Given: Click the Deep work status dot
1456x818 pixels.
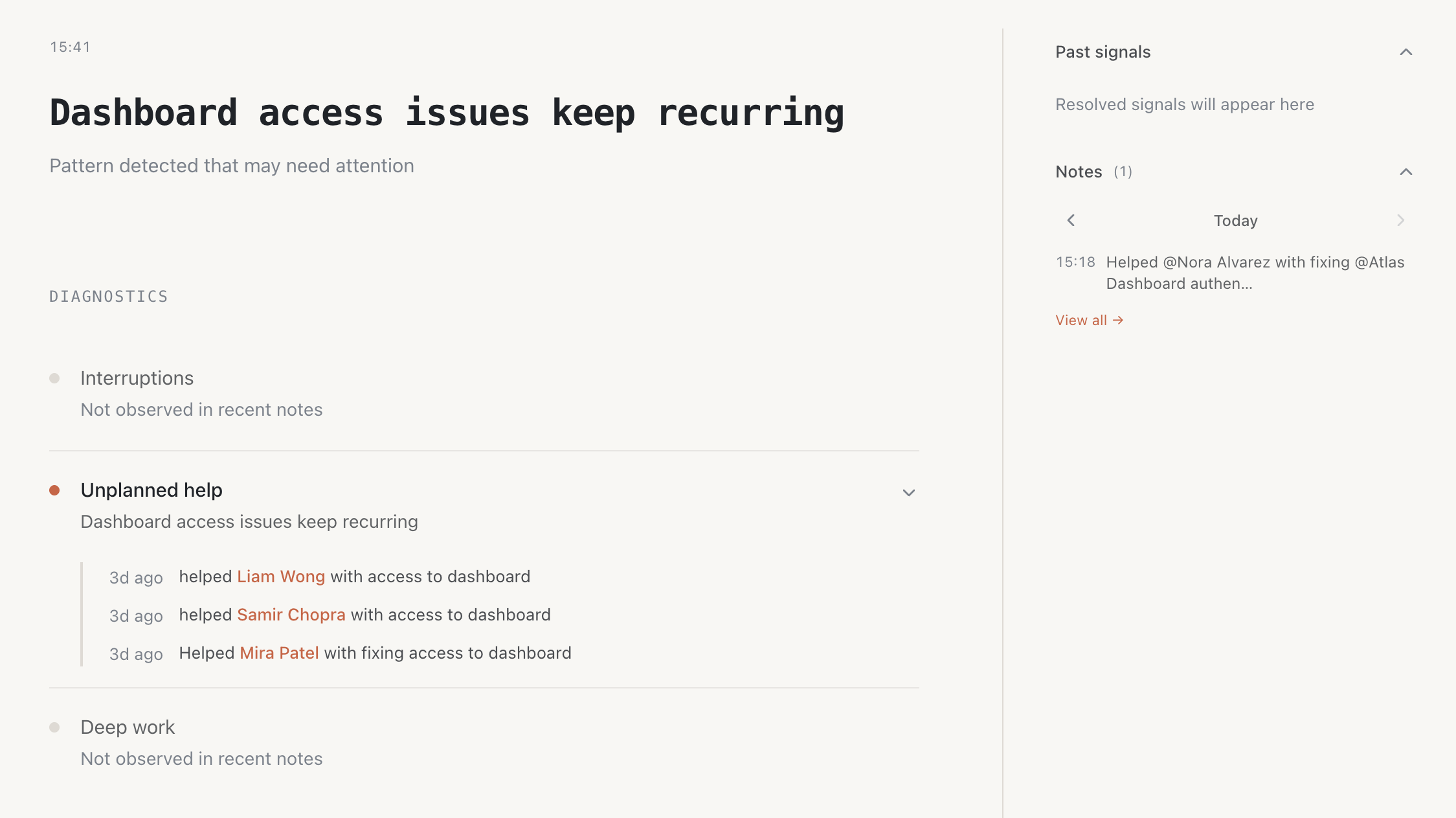Looking at the screenshot, I should tap(55, 727).
